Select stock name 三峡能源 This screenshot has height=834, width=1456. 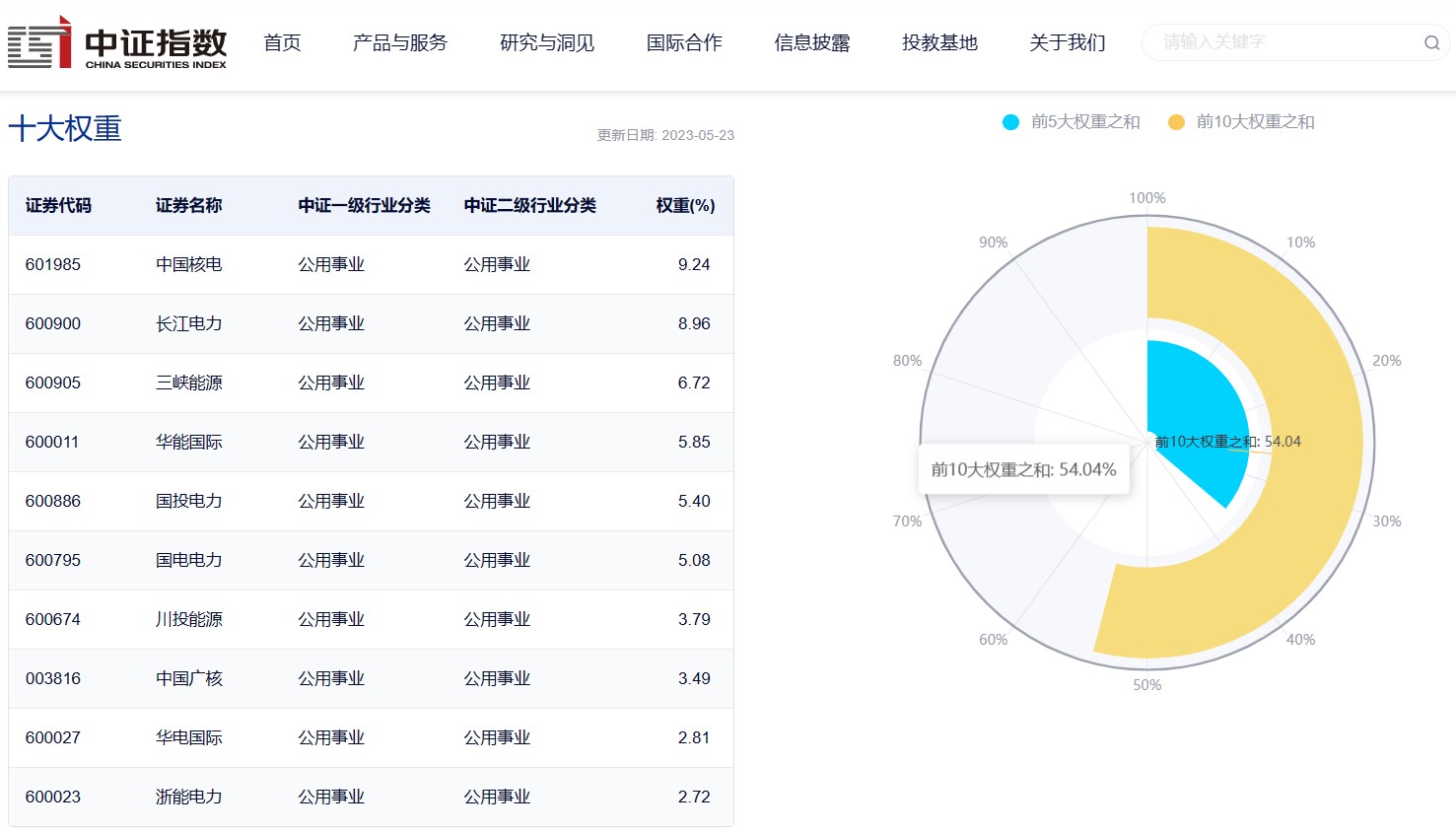[189, 382]
